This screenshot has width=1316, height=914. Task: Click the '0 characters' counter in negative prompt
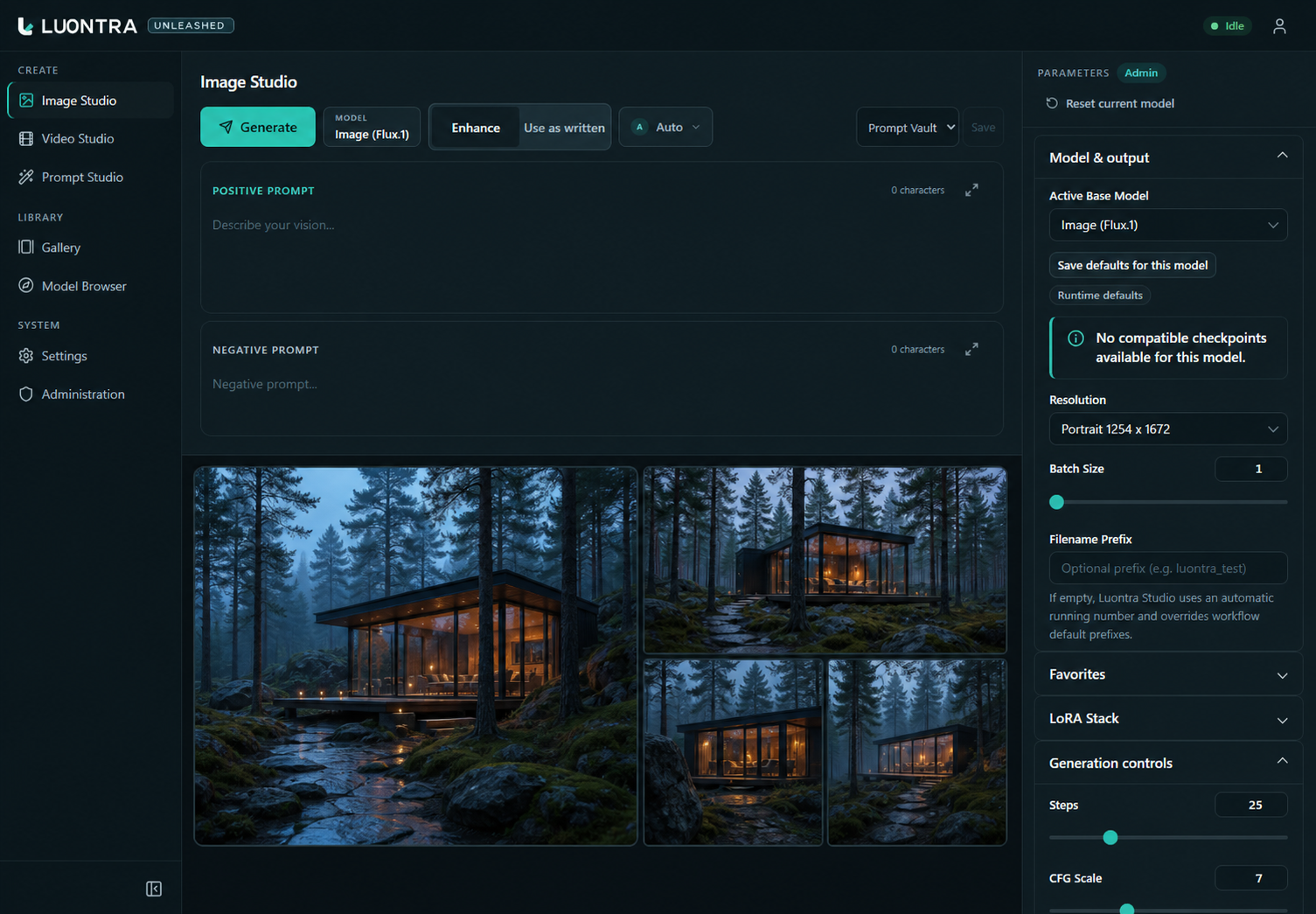917,349
